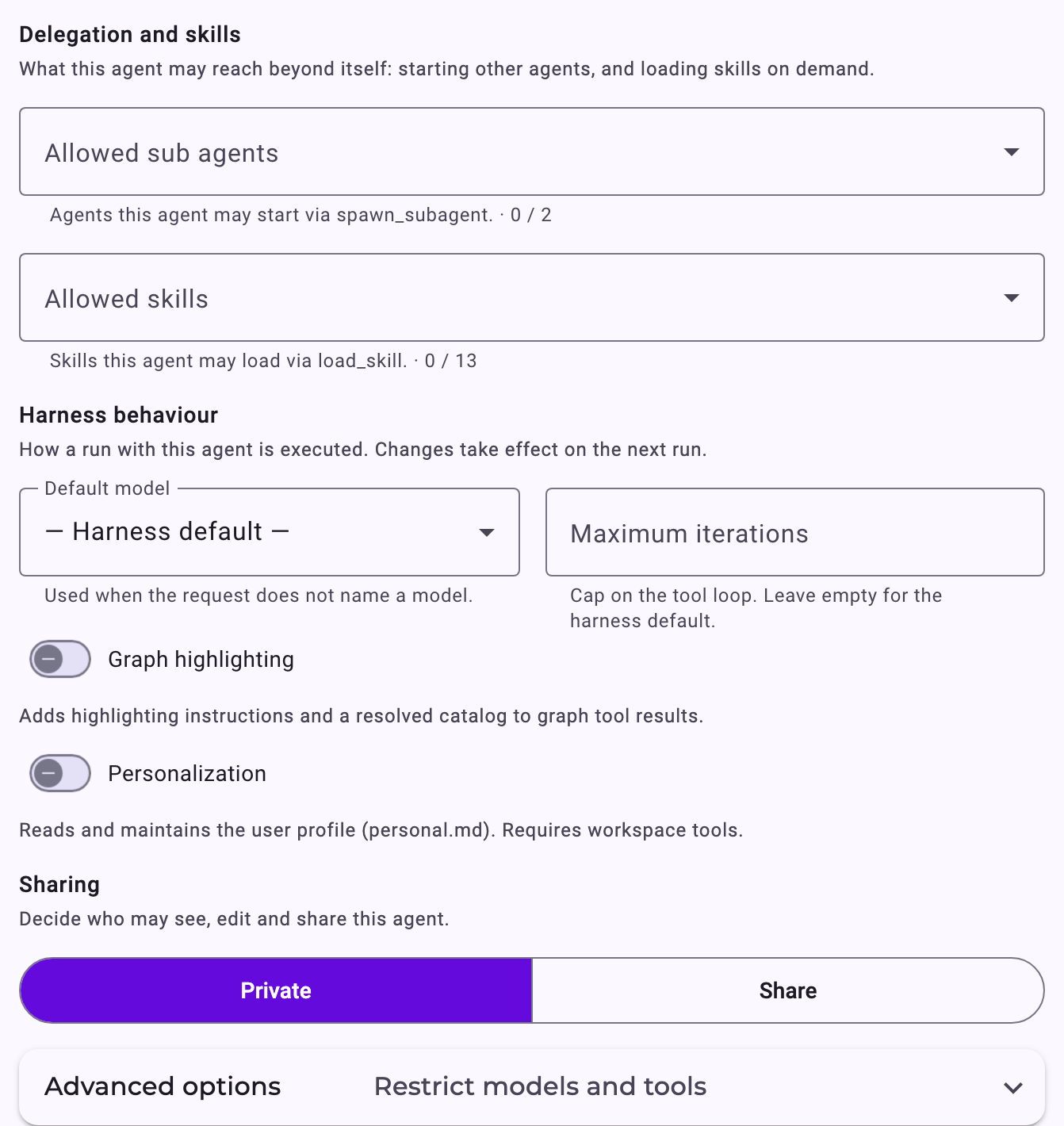Select the Private sharing option
The height and width of the screenshot is (1126, 1064).
276,990
